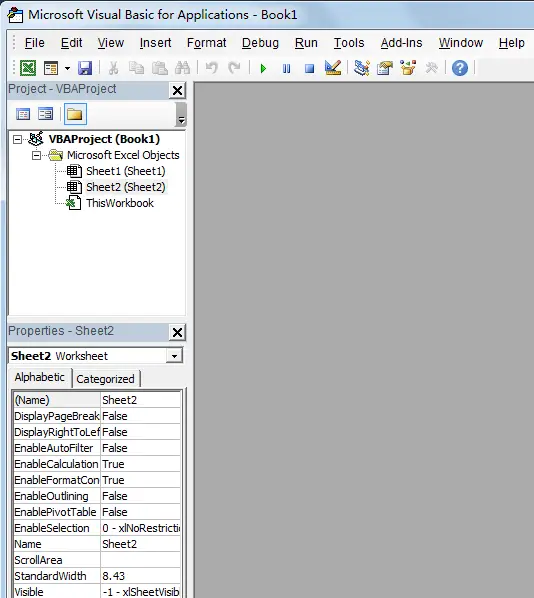The image size is (534, 598).
Task: Save the workbook with the floppy icon
Action: 85,68
